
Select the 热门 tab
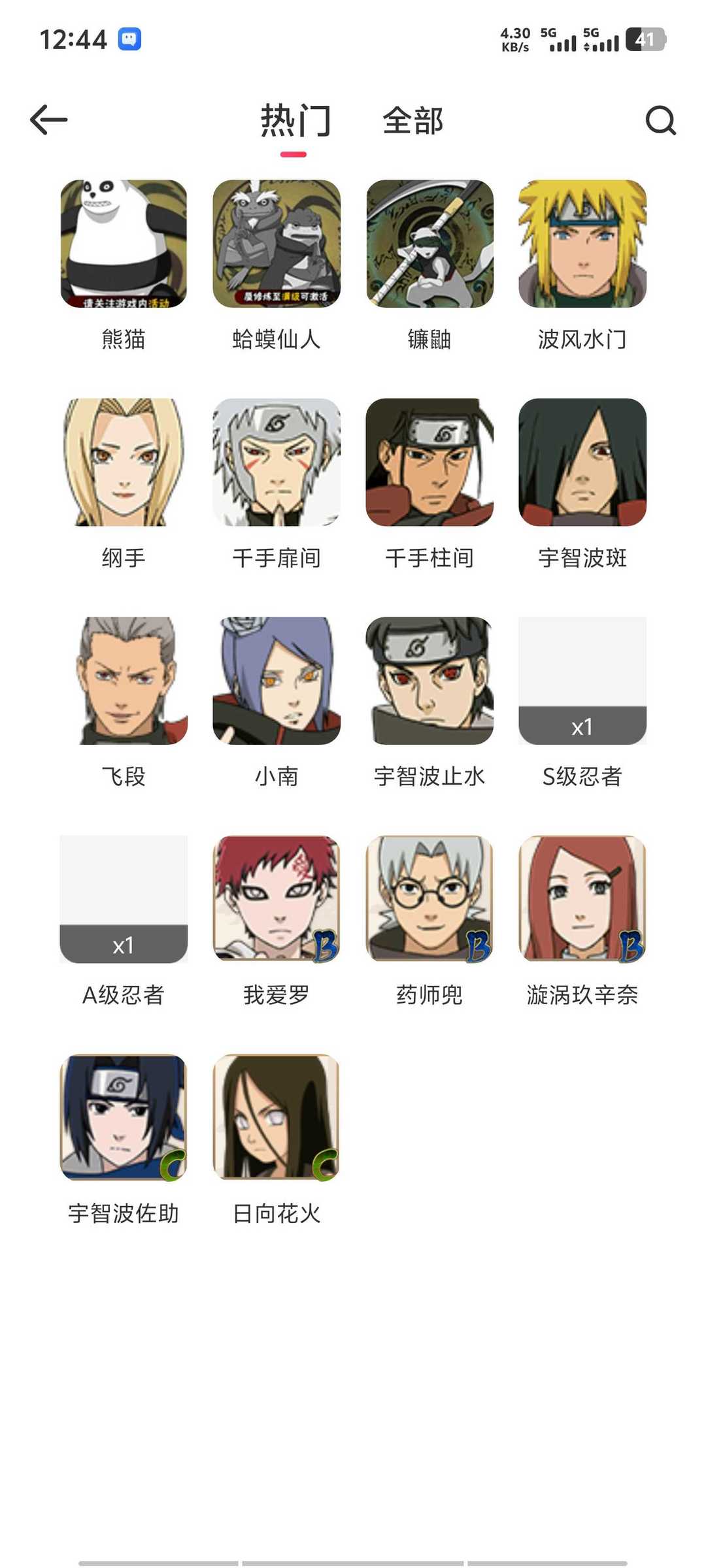click(x=295, y=121)
